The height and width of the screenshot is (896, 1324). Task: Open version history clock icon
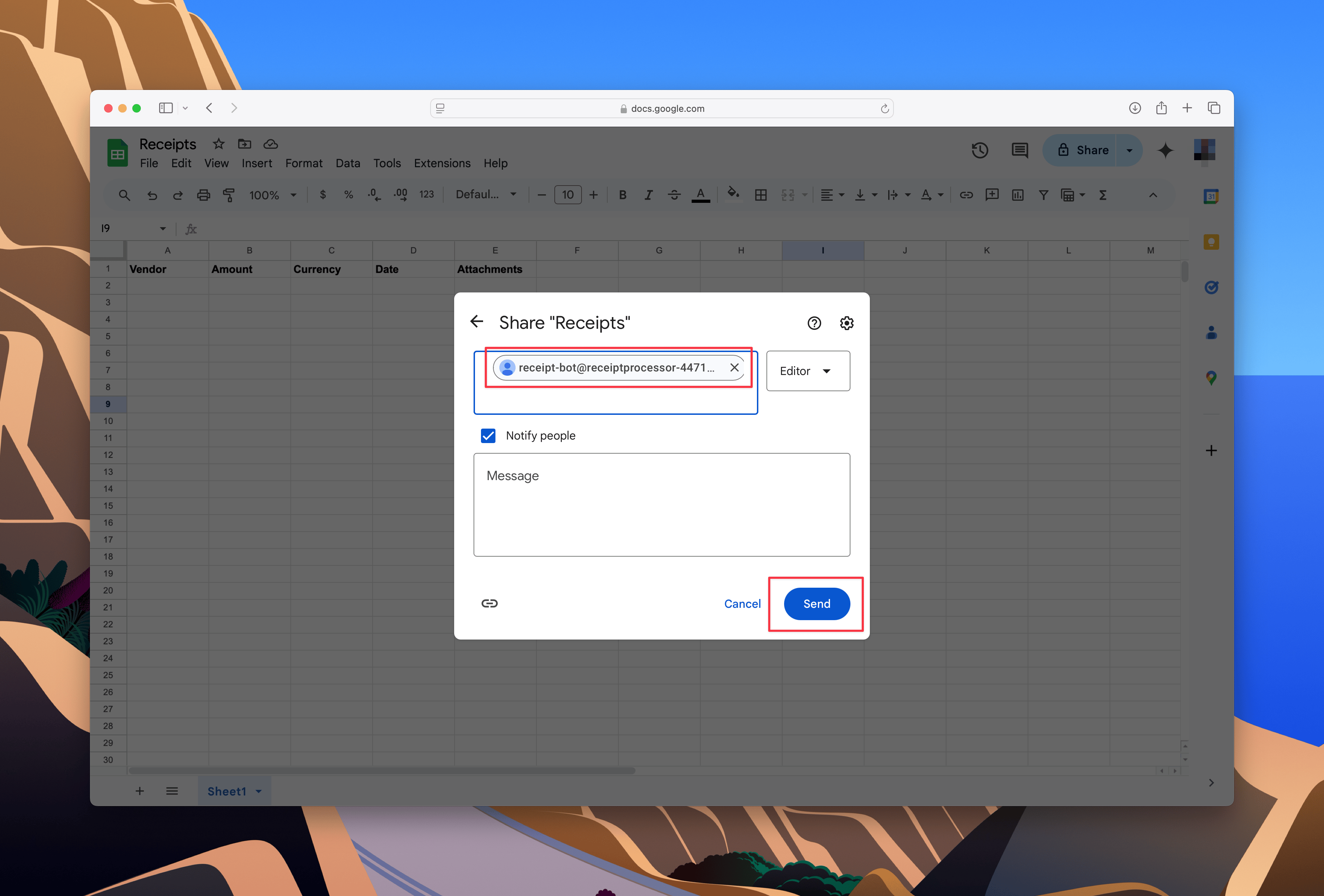pos(980,150)
